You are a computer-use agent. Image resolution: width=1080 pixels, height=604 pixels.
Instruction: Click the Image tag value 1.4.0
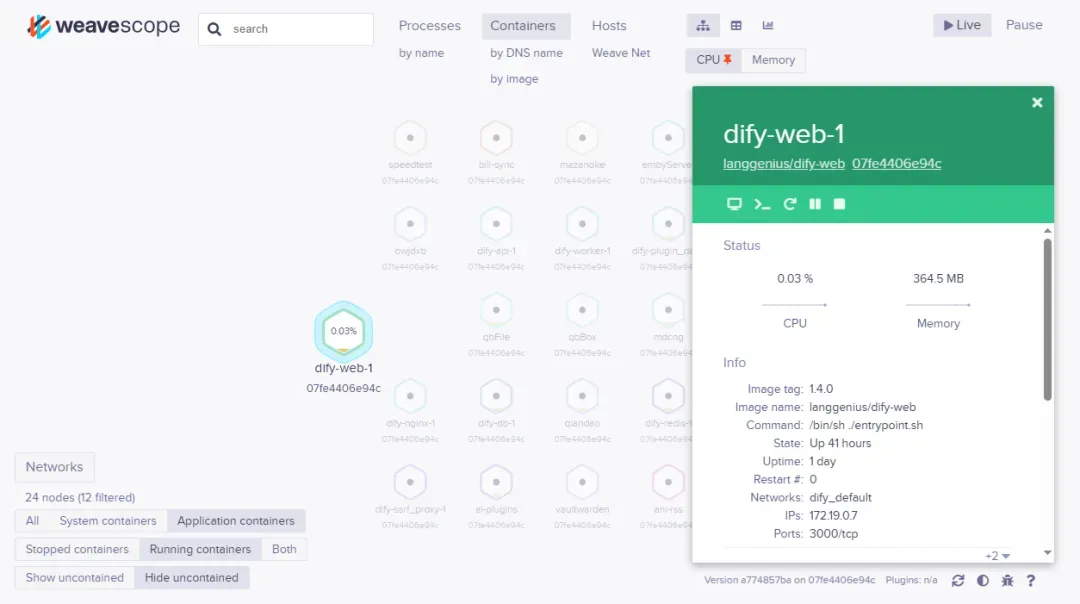(820, 389)
